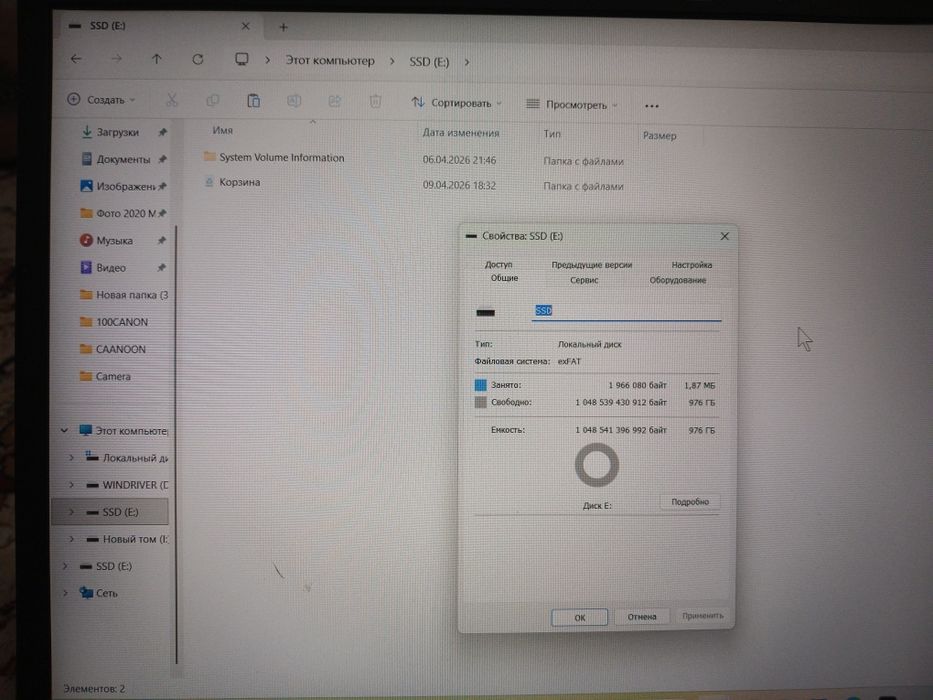Screen dimensions: 933x700
Task: Click OK in properties dialog
Action: point(580,617)
